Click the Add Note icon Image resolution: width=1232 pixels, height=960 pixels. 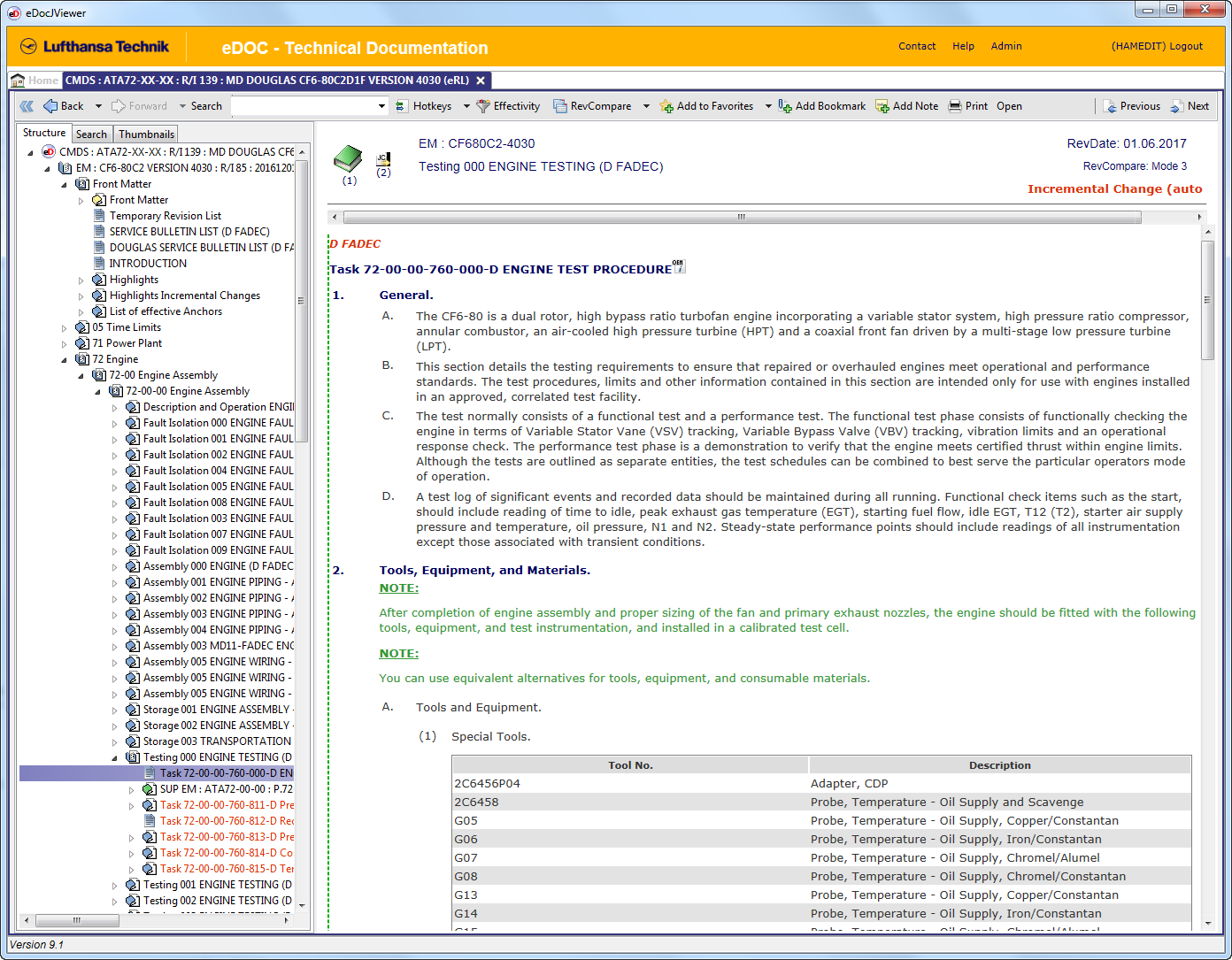882,106
